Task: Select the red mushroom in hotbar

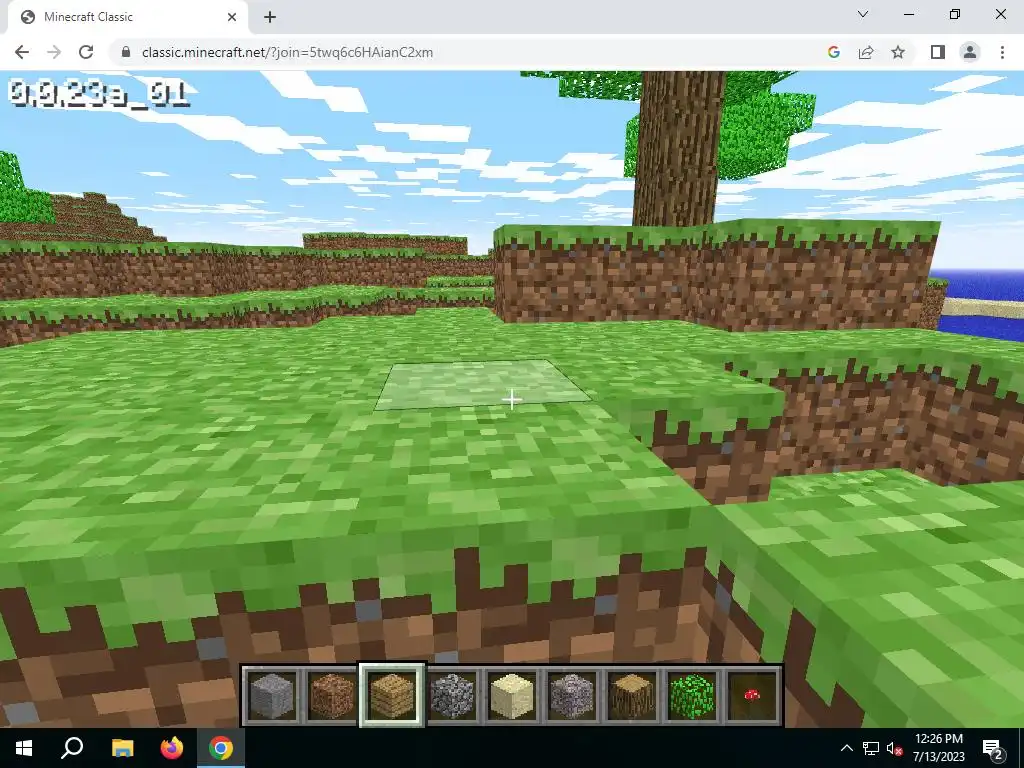Action: tap(752, 696)
